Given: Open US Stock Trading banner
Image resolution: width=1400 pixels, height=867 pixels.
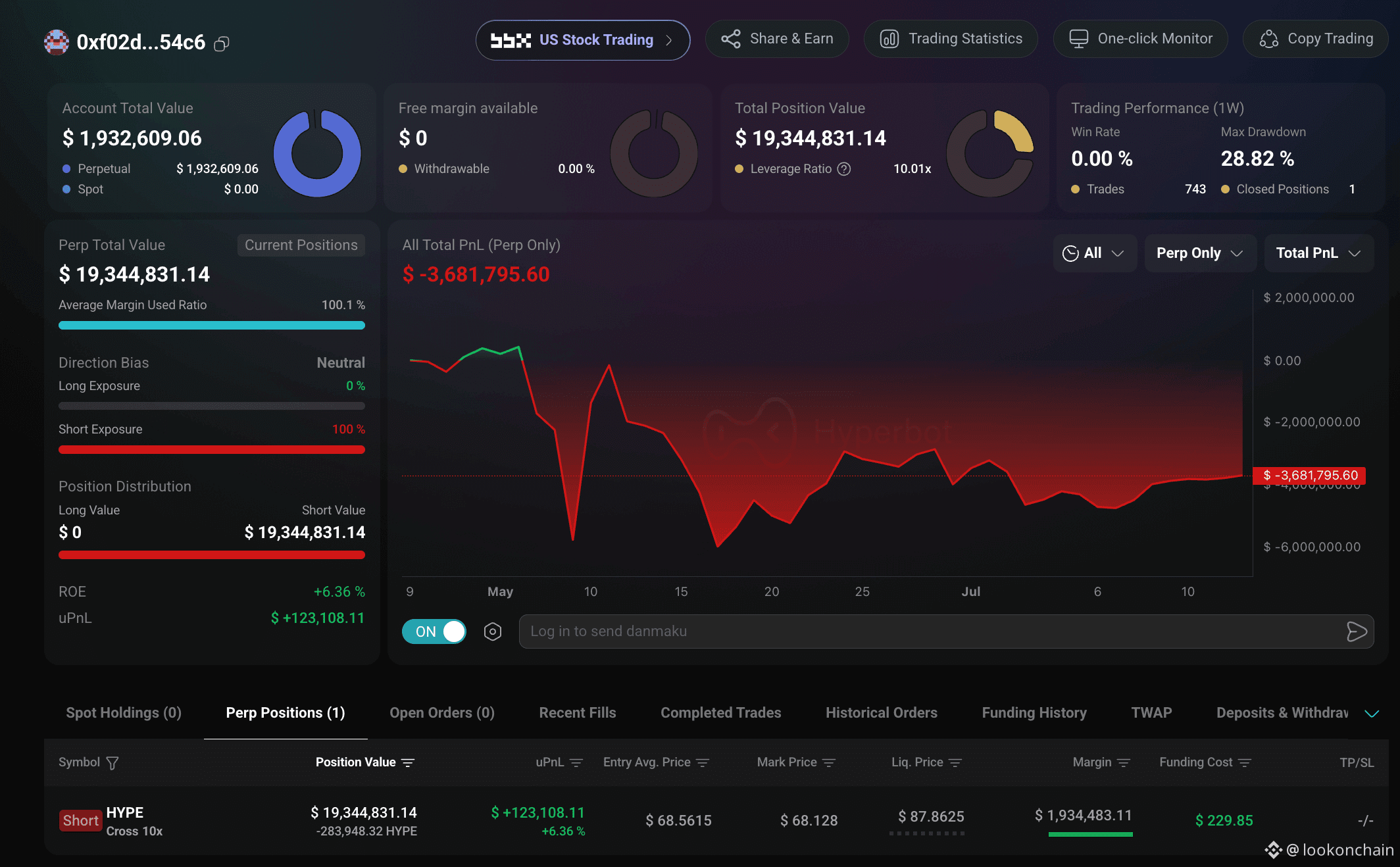Looking at the screenshot, I should click(582, 40).
